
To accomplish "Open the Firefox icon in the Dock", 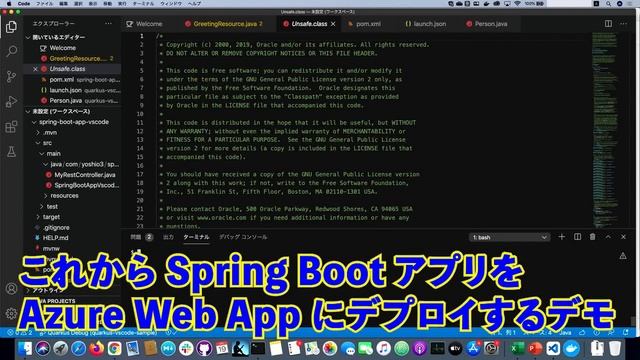I will coord(96,349).
